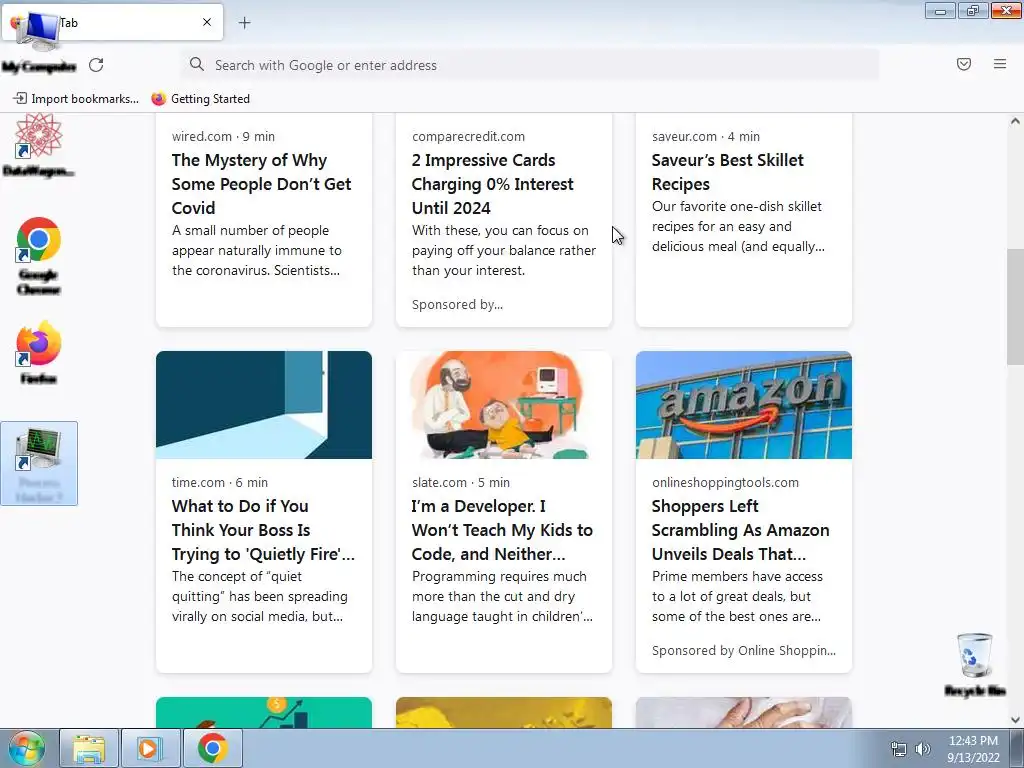The width and height of the screenshot is (1024, 768).
Task: Click the 'time.com · 6 min' source text
Action: tap(219, 483)
